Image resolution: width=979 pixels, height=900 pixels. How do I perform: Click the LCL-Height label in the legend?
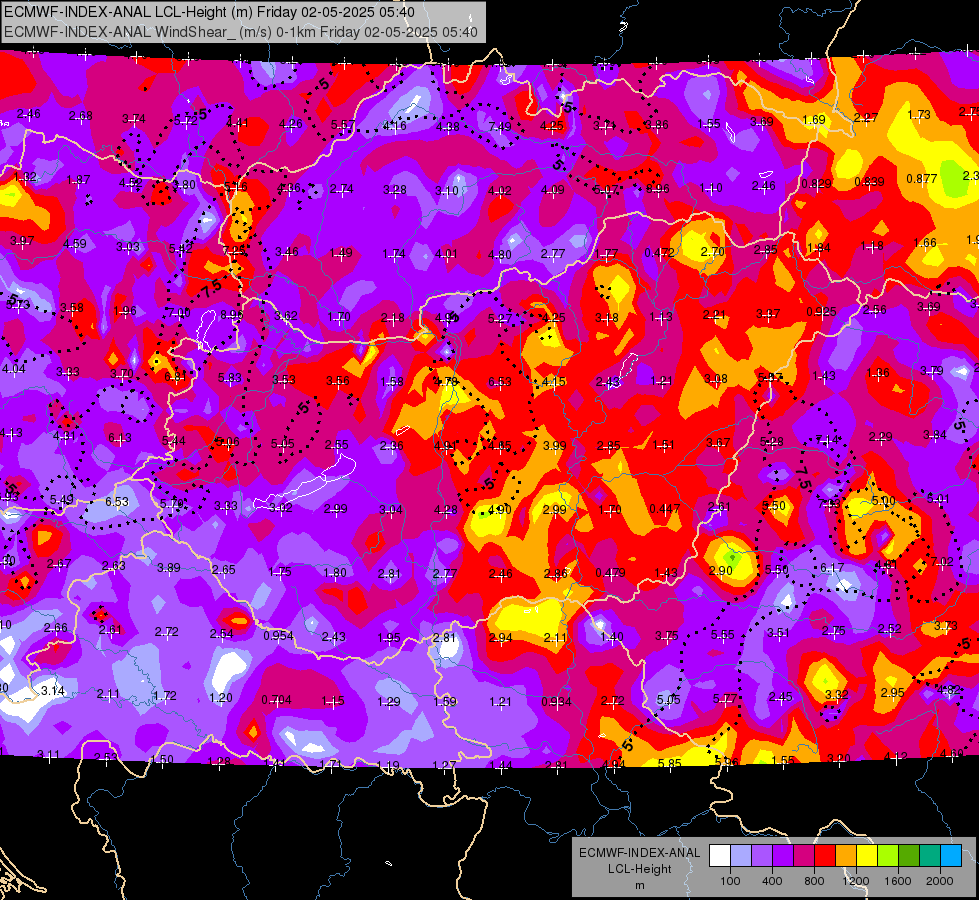point(640,869)
